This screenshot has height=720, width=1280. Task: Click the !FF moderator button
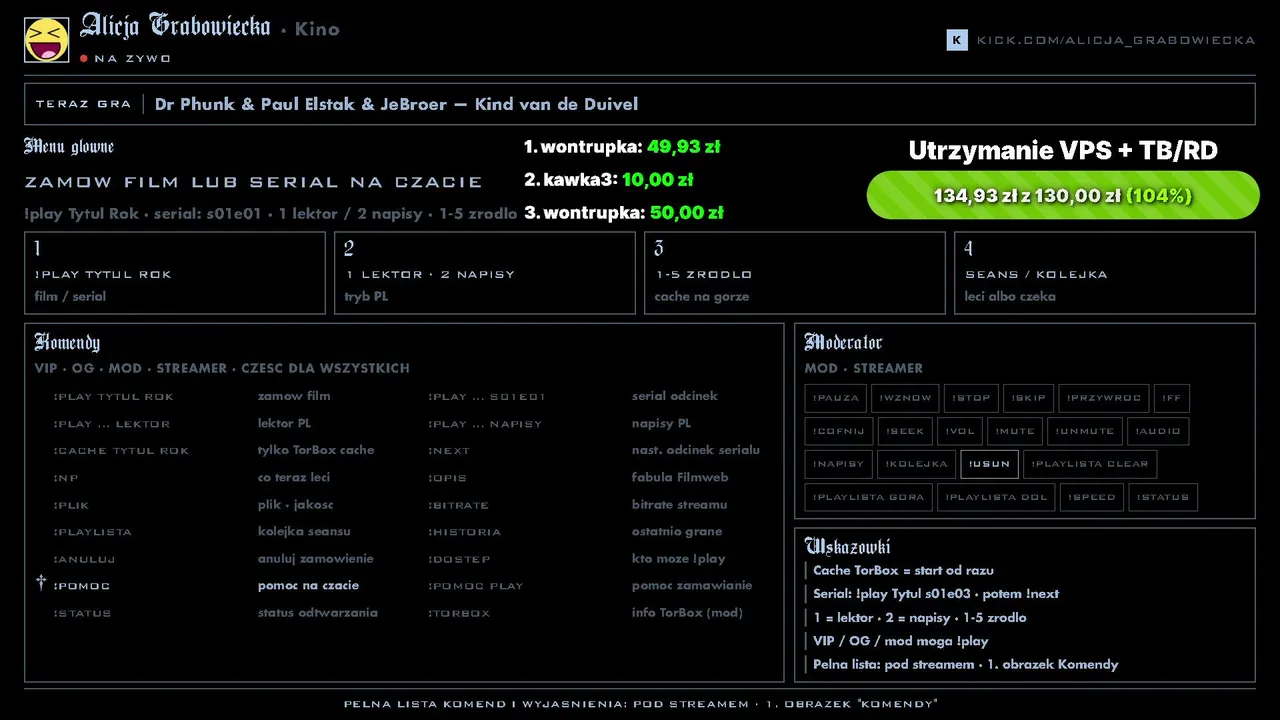point(1171,398)
